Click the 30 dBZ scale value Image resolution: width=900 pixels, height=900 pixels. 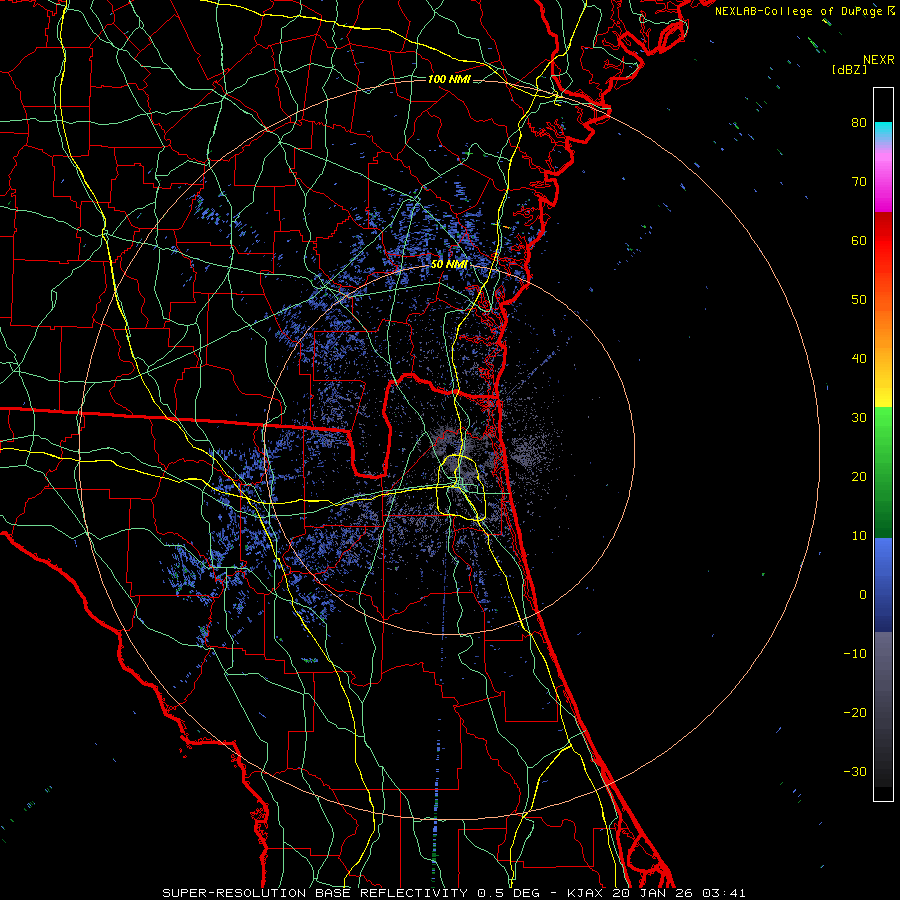(859, 418)
